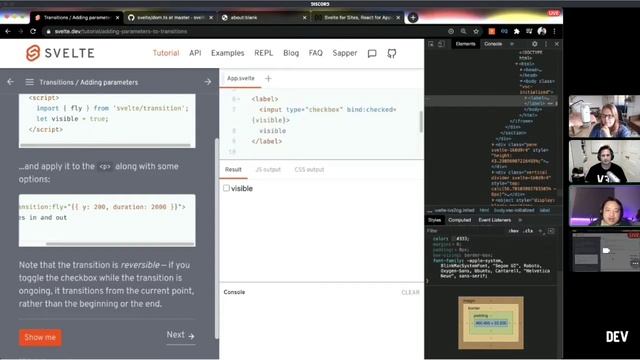Reload the page in the browser
The width and height of the screenshot is (640, 360).
(33, 31)
